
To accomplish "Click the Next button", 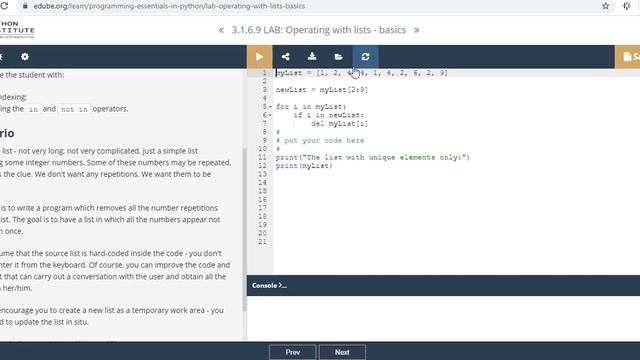I will tap(342, 352).
